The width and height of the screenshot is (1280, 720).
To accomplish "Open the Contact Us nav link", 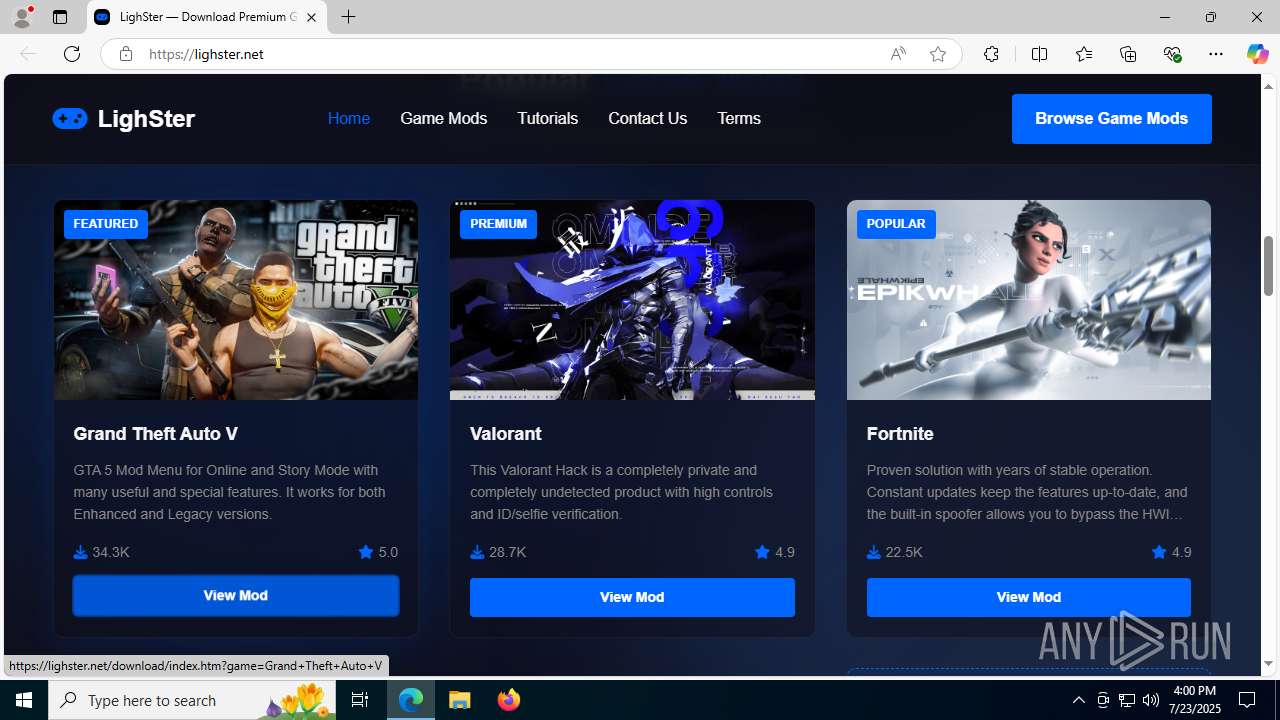I will 647,118.
